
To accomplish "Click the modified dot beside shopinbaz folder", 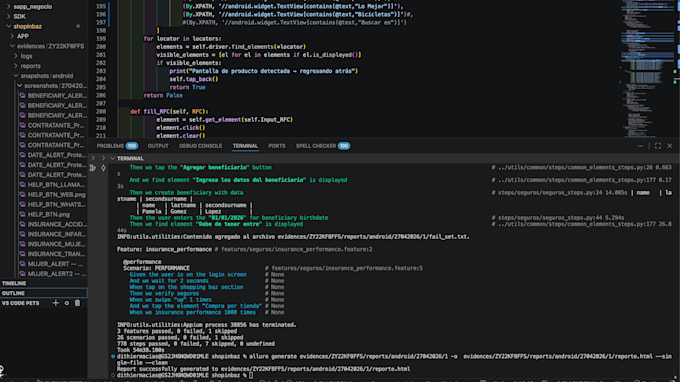I will [78, 26].
